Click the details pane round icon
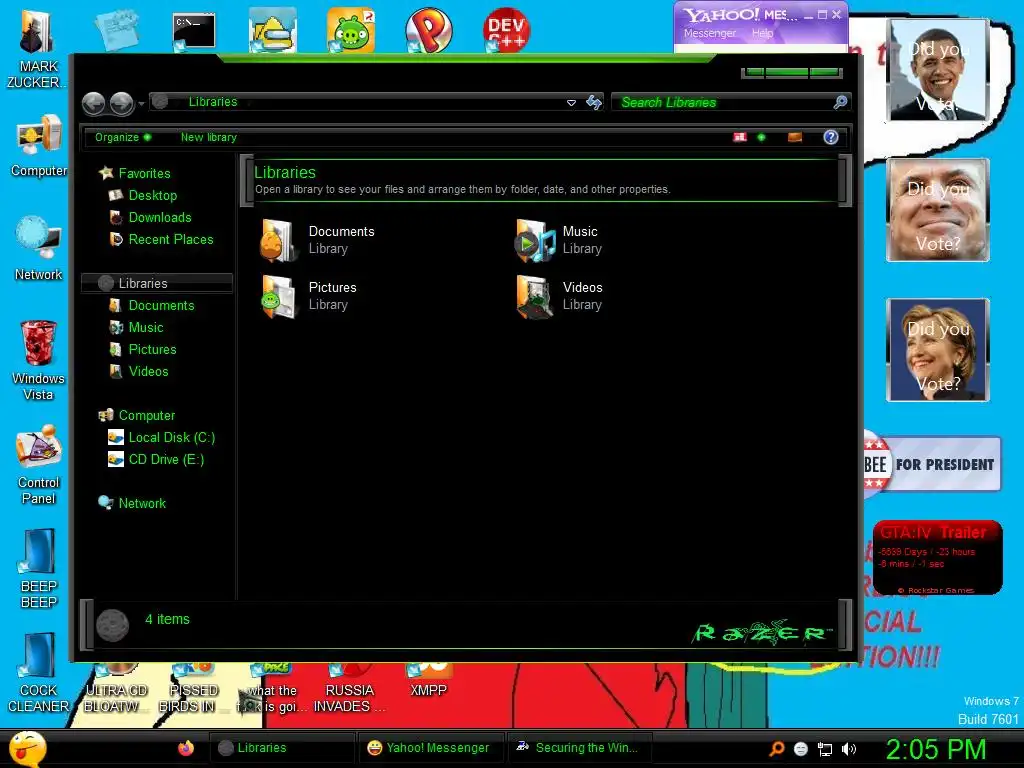Image resolution: width=1024 pixels, height=768 pixels. [112, 625]
